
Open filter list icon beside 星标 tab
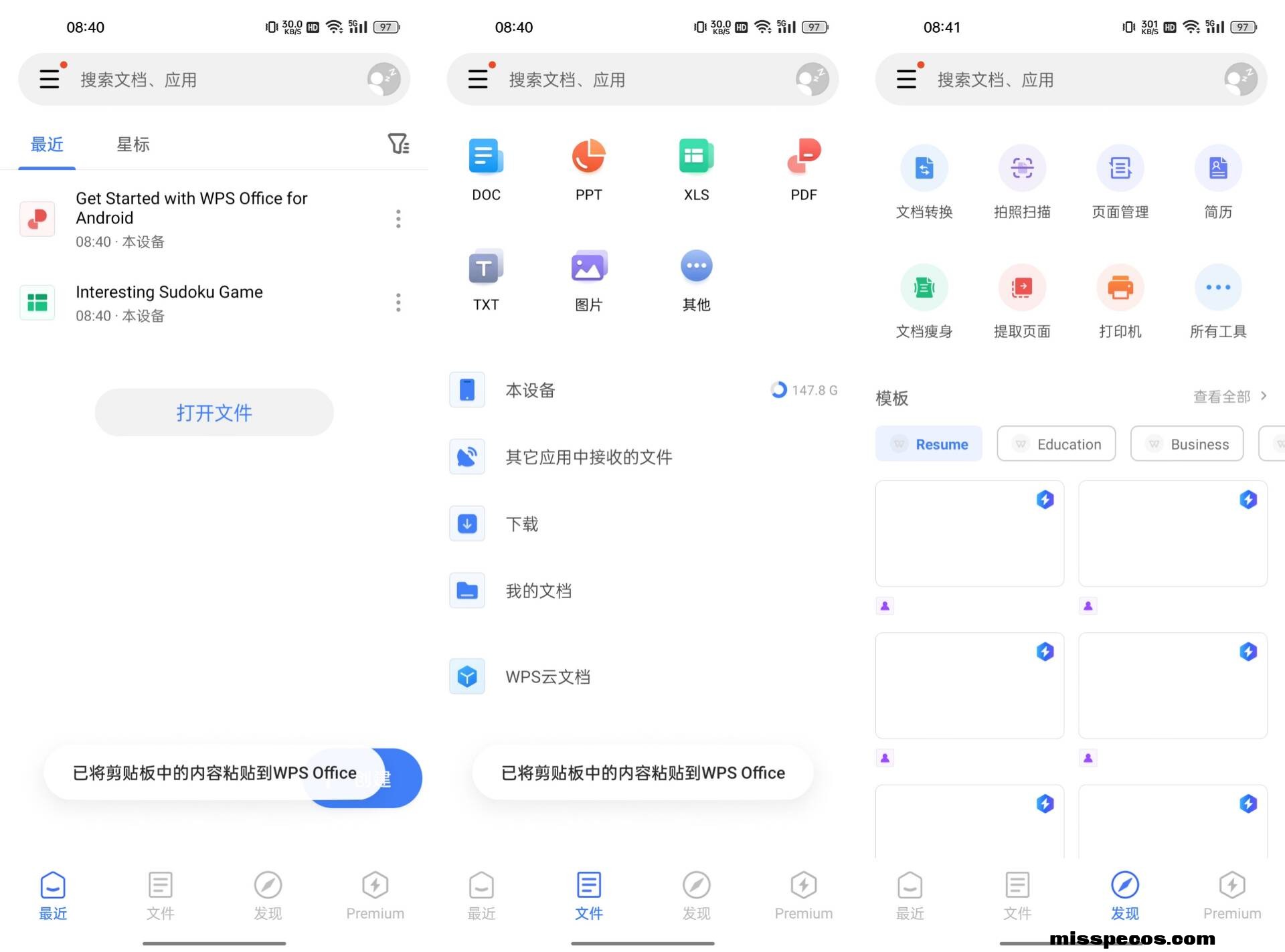398,143
